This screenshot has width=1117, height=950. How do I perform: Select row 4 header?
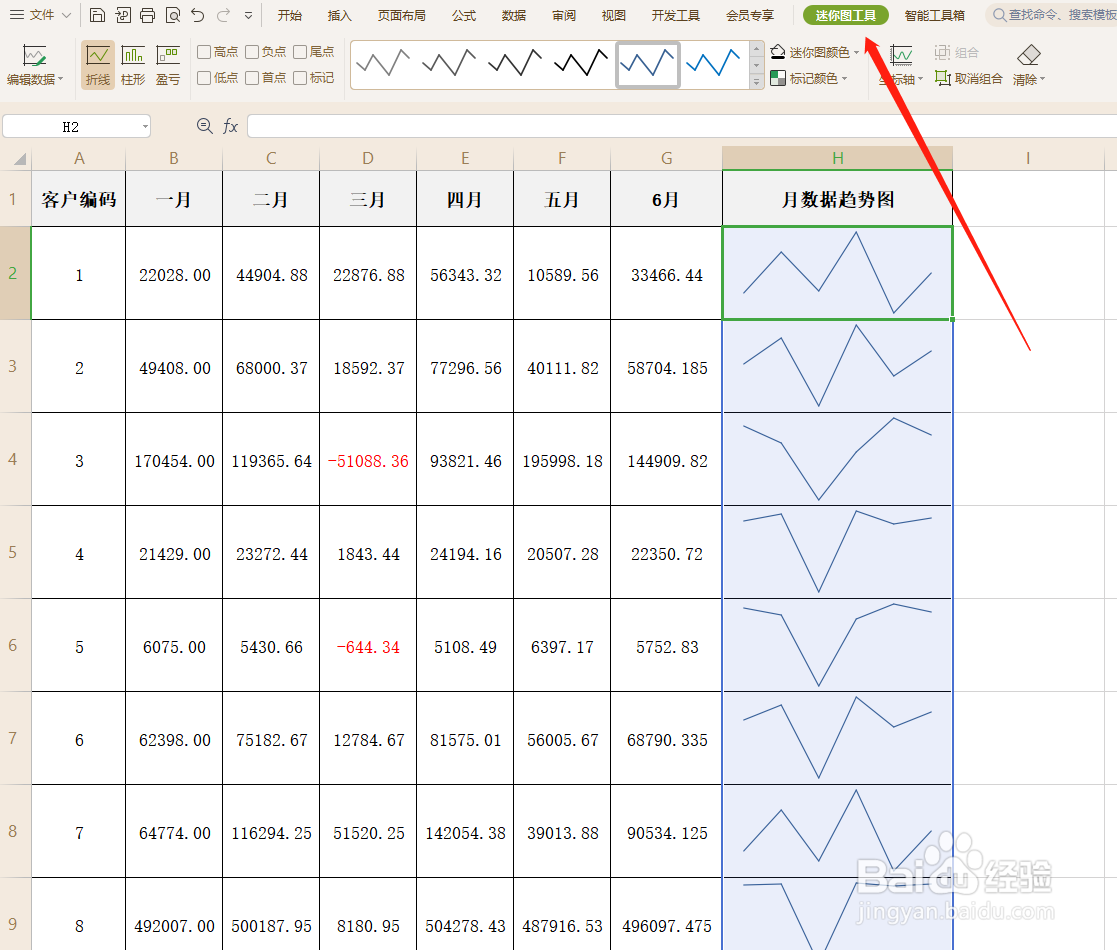click(x=13, y=459)
